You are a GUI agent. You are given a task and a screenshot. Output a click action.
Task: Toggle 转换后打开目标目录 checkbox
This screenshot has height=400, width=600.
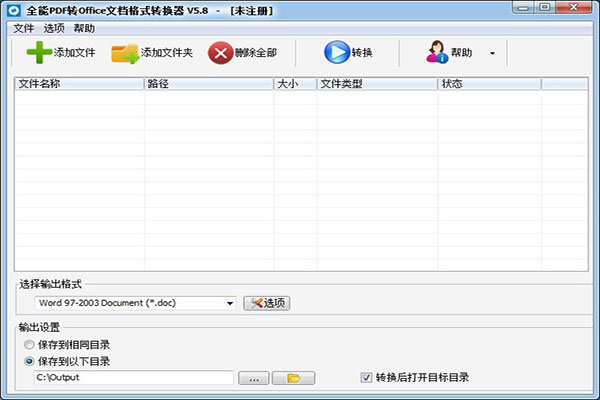pos(366,378)
